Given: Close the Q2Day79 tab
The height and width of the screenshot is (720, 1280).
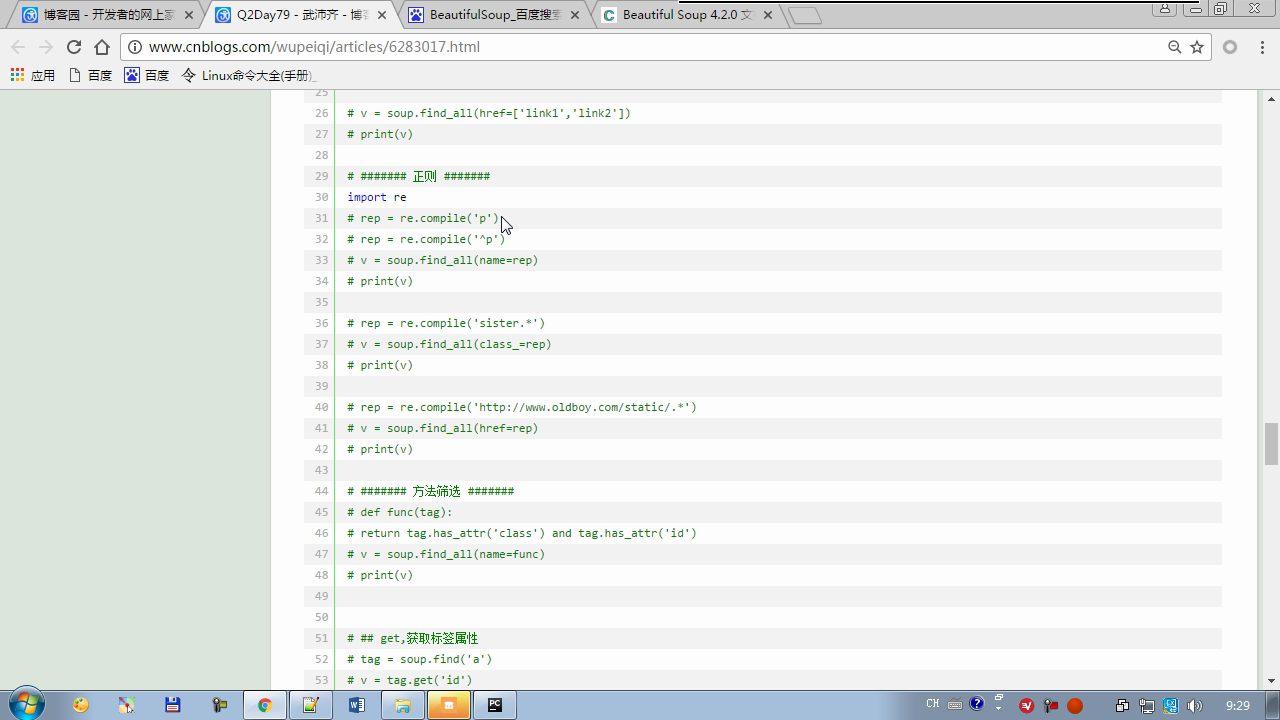Looking at the screenshot, I should [381, 15].
